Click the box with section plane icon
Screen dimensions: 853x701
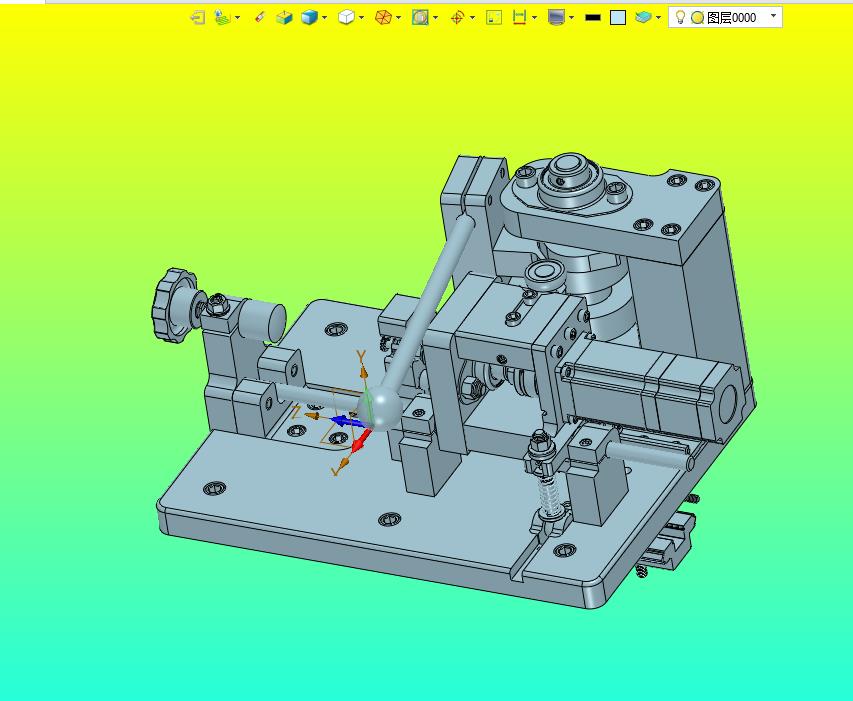(284, 18)
